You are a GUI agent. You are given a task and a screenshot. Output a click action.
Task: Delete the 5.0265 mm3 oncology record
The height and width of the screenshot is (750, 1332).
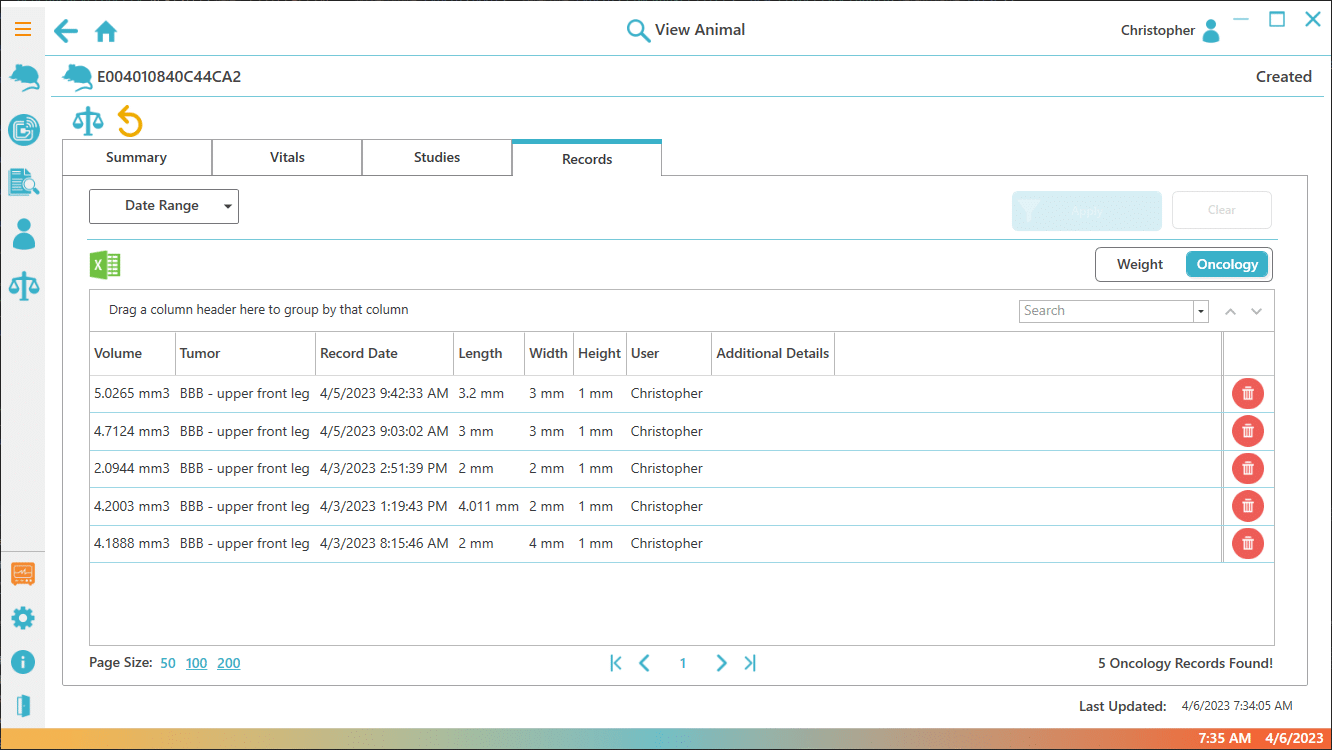pos(1247,394)
